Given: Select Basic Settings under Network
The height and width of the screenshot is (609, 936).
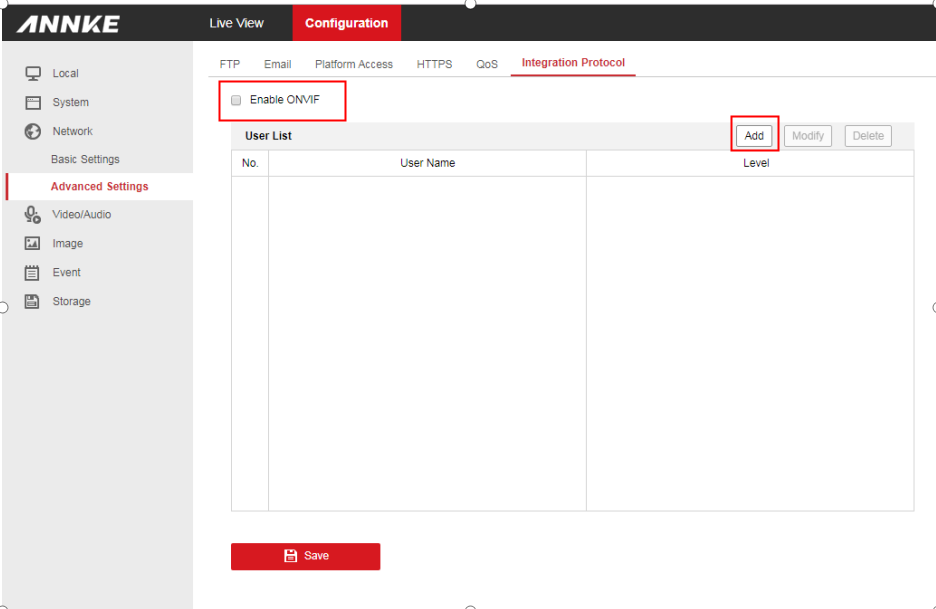Looking at the screenshot, I should click(x=85, y=159).
